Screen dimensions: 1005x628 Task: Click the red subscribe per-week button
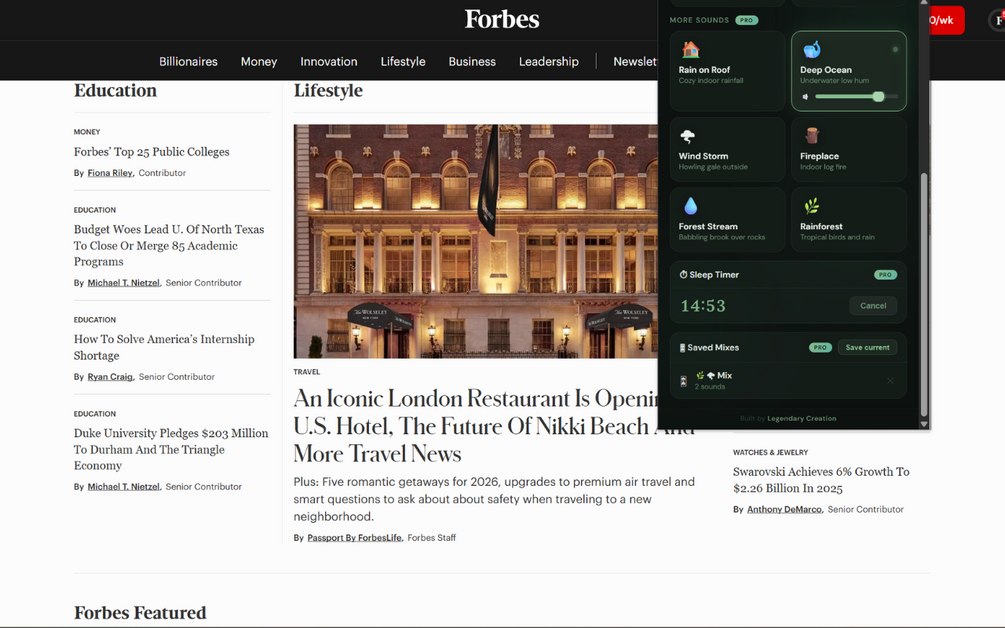coord(947,20)
